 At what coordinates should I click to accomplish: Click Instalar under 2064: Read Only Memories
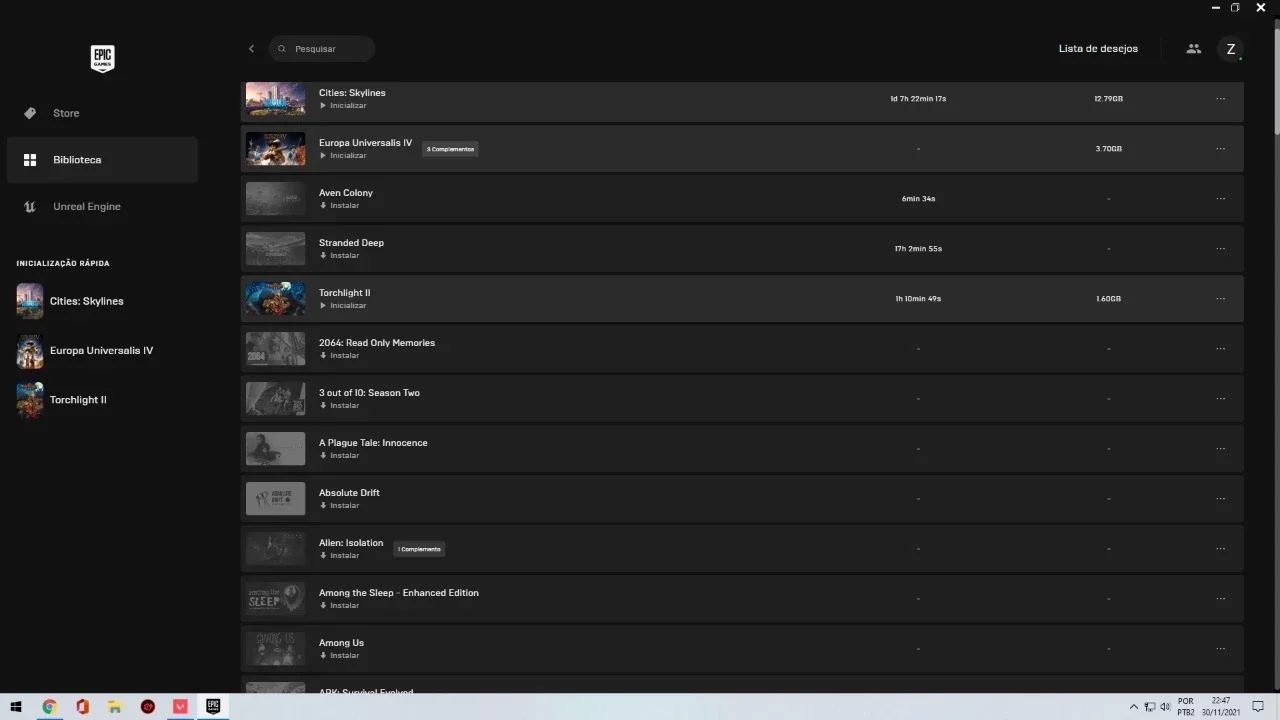[x=339, y=356]
